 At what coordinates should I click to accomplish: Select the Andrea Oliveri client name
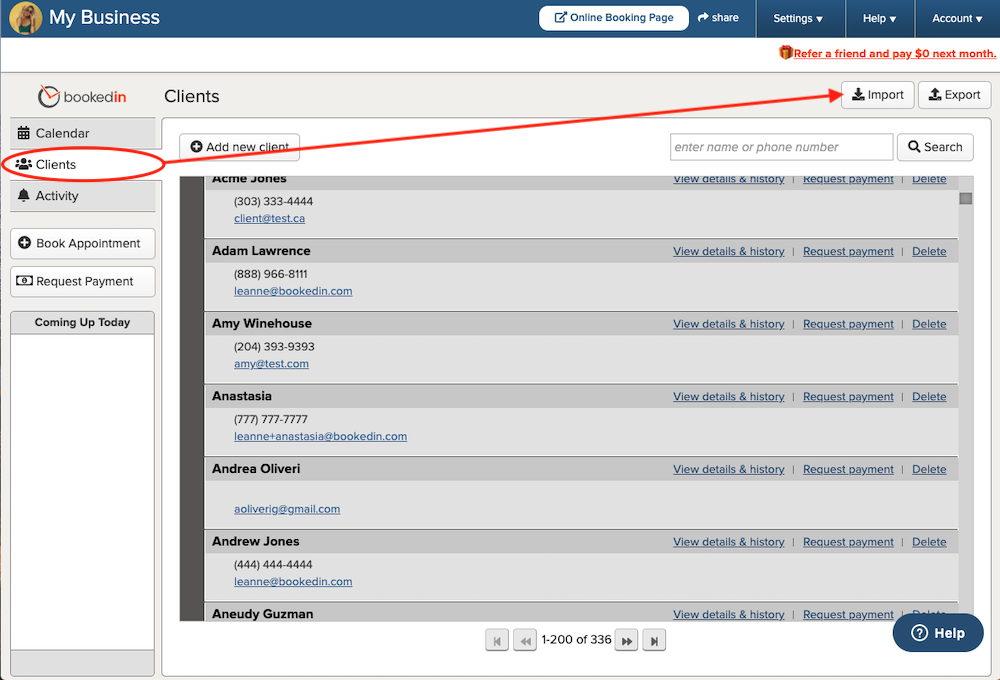tap(256, 469)
